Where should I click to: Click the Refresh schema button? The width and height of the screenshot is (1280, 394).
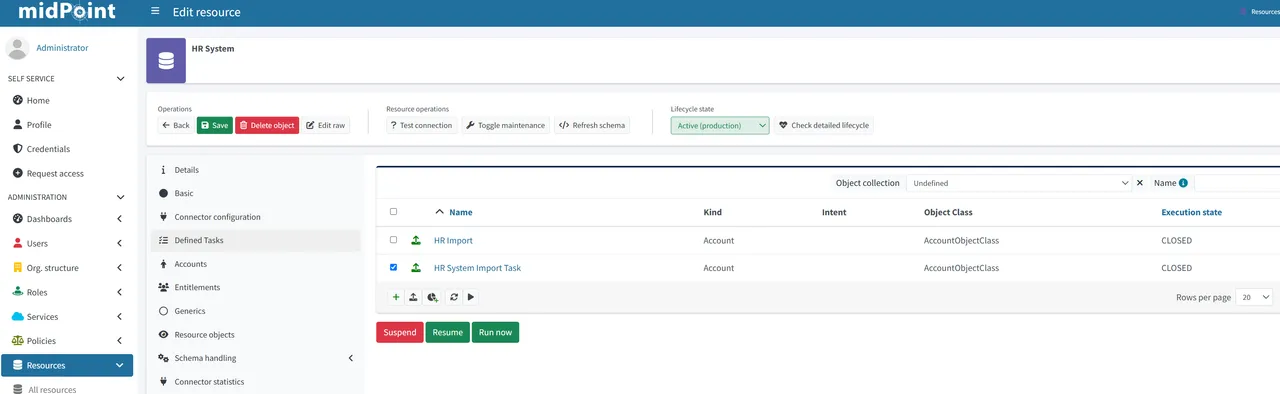coord(592,125)
